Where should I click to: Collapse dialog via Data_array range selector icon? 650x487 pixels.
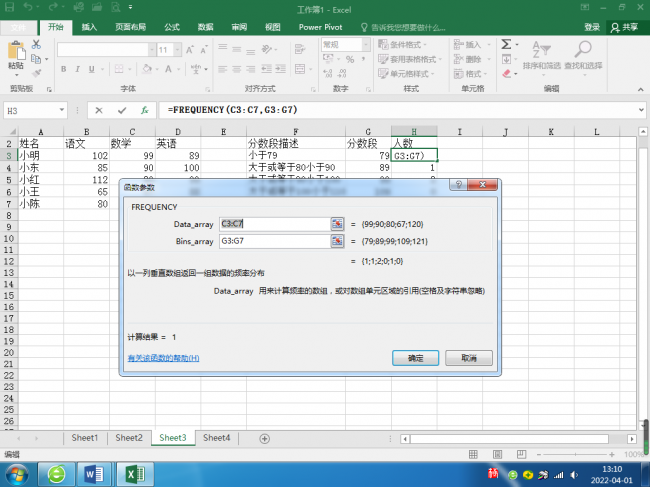coord(337,224)
